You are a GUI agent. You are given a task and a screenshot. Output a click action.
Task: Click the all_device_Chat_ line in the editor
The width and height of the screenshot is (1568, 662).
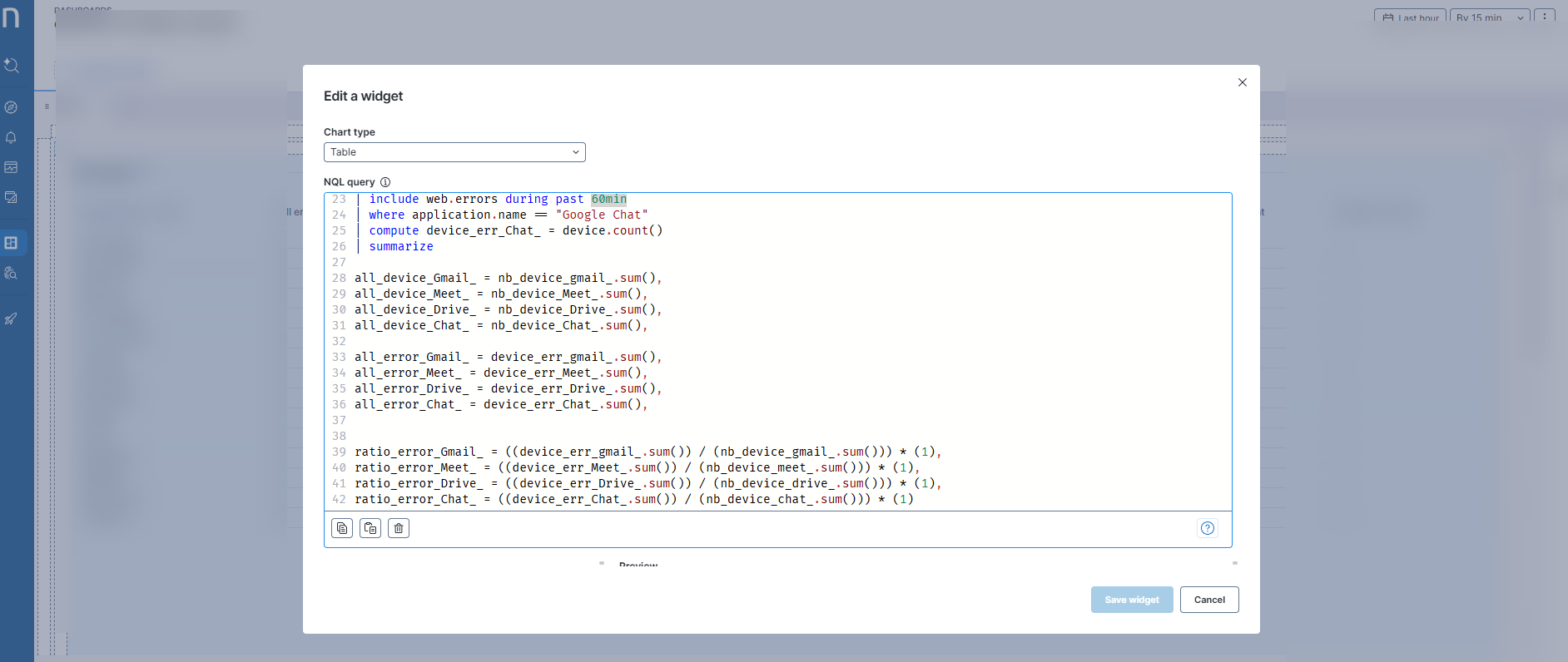[x=501, y=325]
